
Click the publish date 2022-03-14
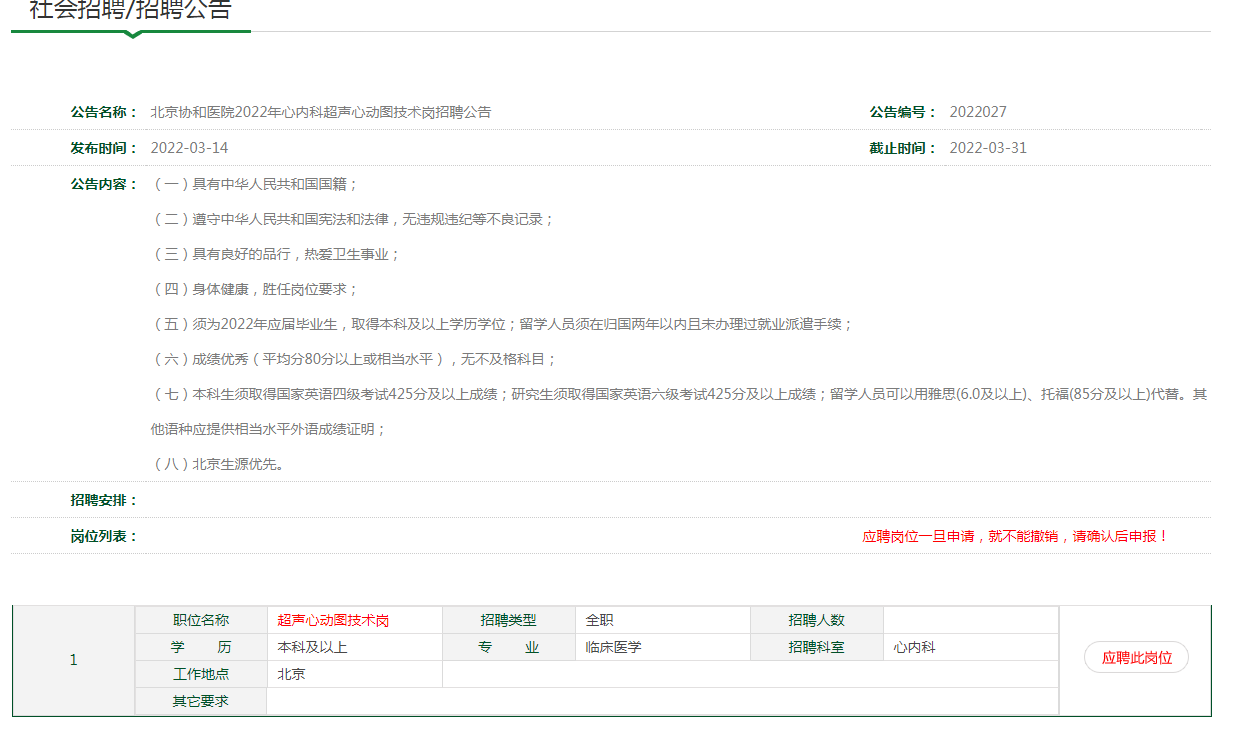(189, 148)
